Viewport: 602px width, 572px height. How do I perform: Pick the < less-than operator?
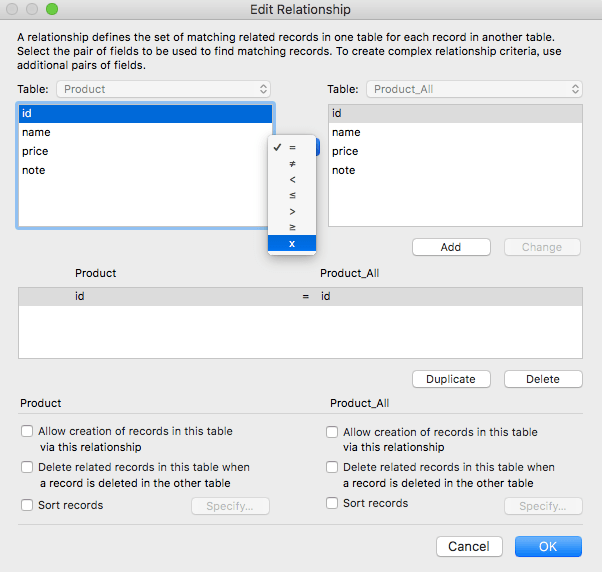pos(292,179)
